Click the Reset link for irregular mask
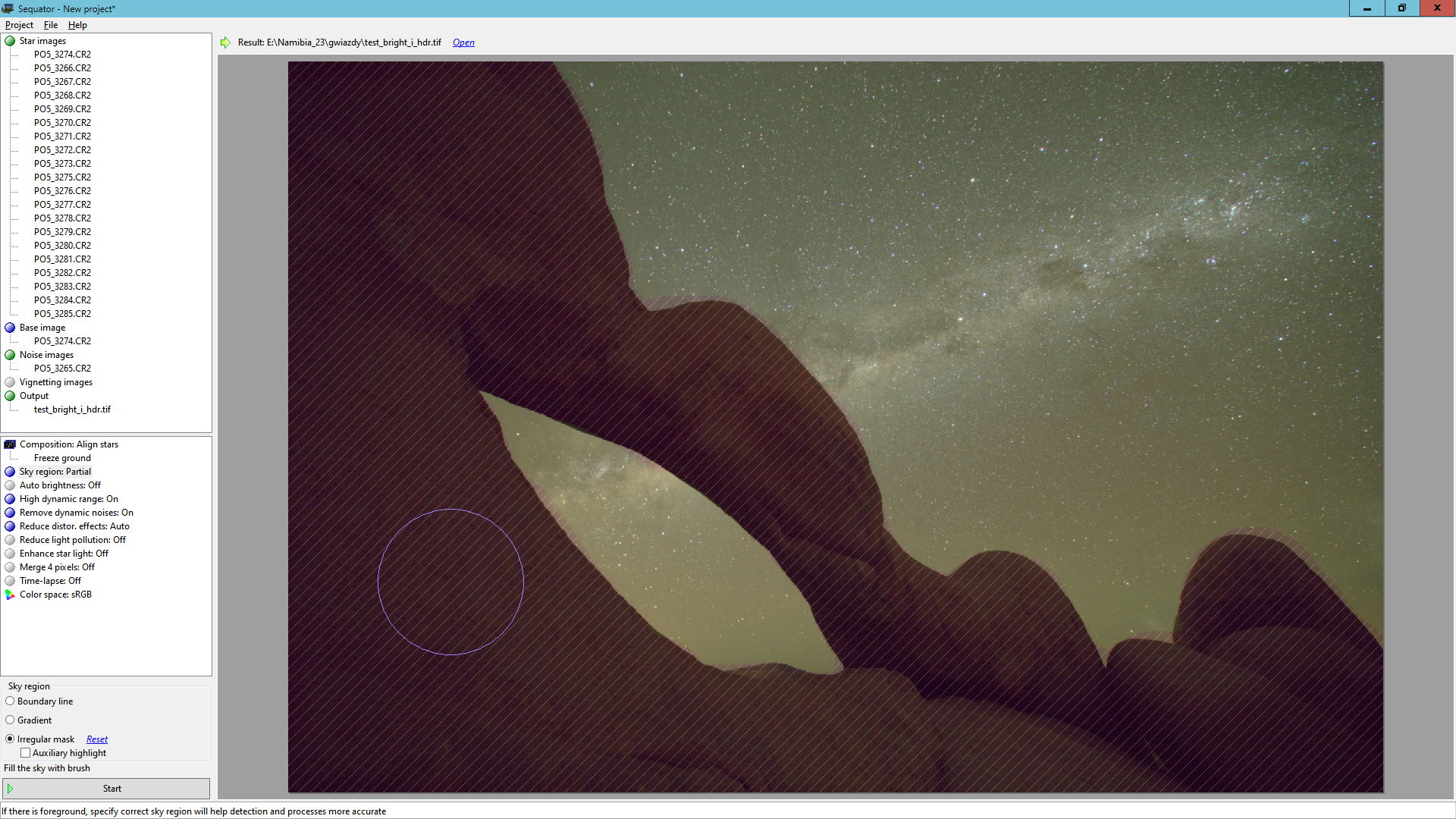Screen dimensions: 1456x819 (x=97, y=739)
